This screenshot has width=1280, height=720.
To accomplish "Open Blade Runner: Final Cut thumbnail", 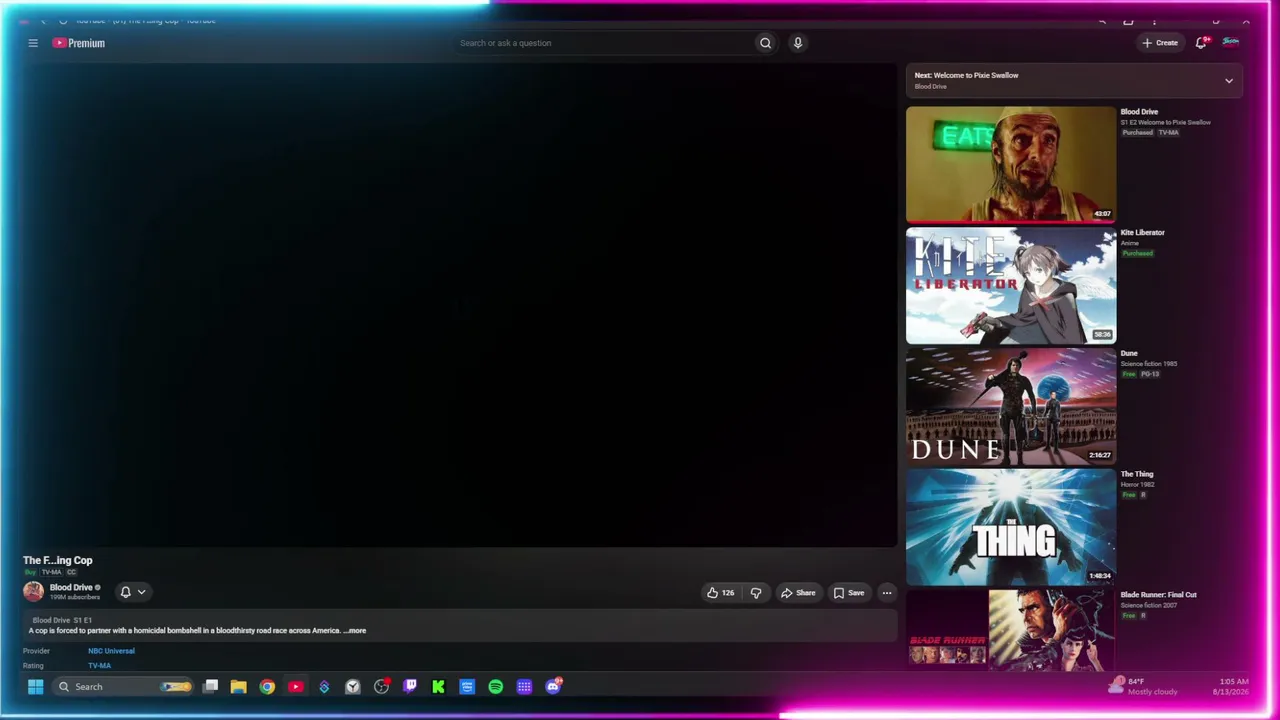I will point(1011,630).
